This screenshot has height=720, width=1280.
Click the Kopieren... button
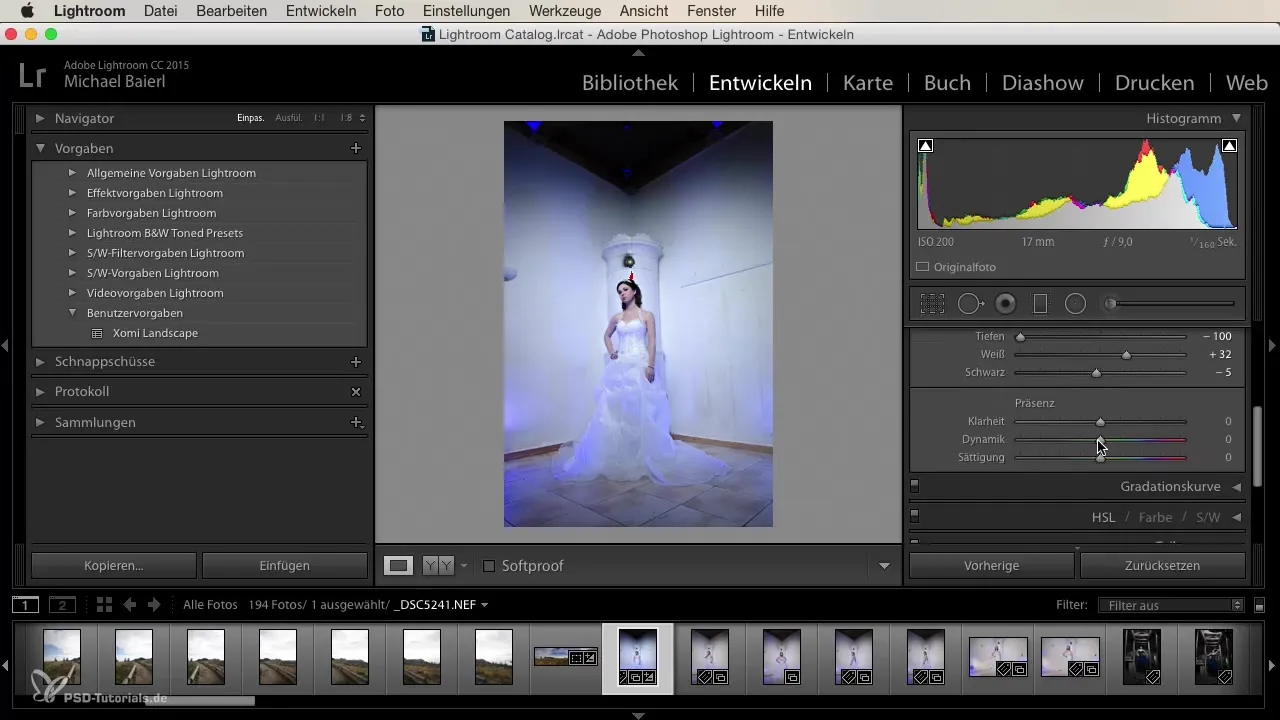coord(114,566)
